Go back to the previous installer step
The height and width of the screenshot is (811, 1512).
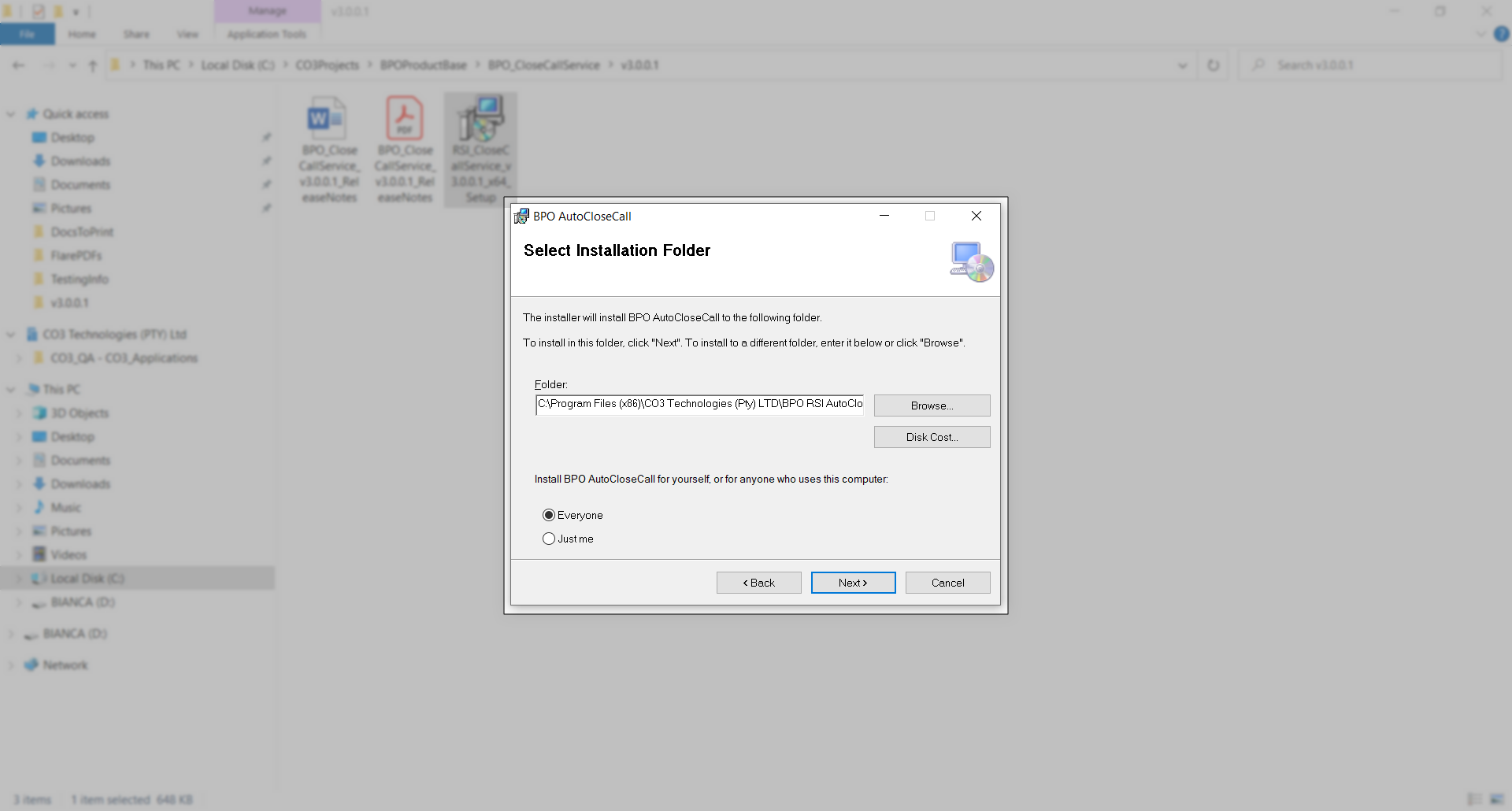pyautogui.click(x=759, y=583)
